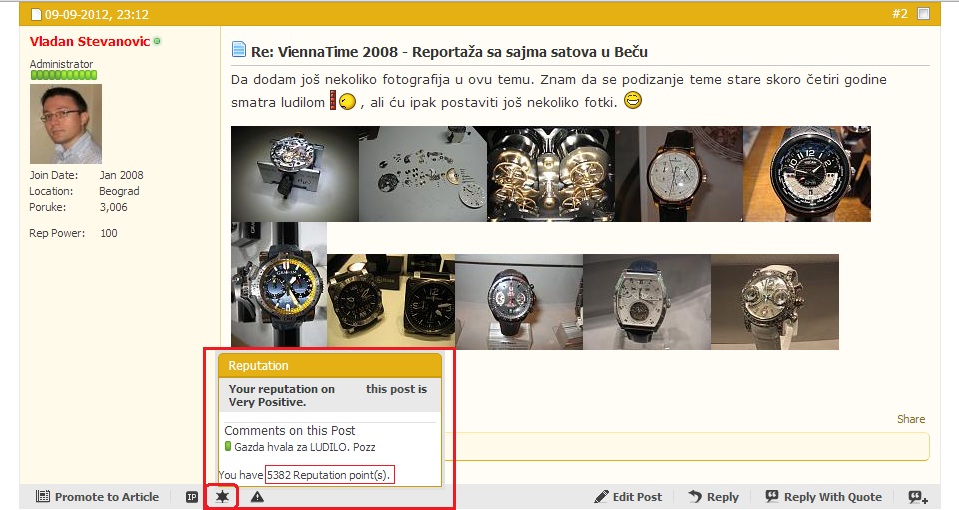Click the big grin smiley emoticon
Viewport: 959px width, 510px height.
pos(632,100)
